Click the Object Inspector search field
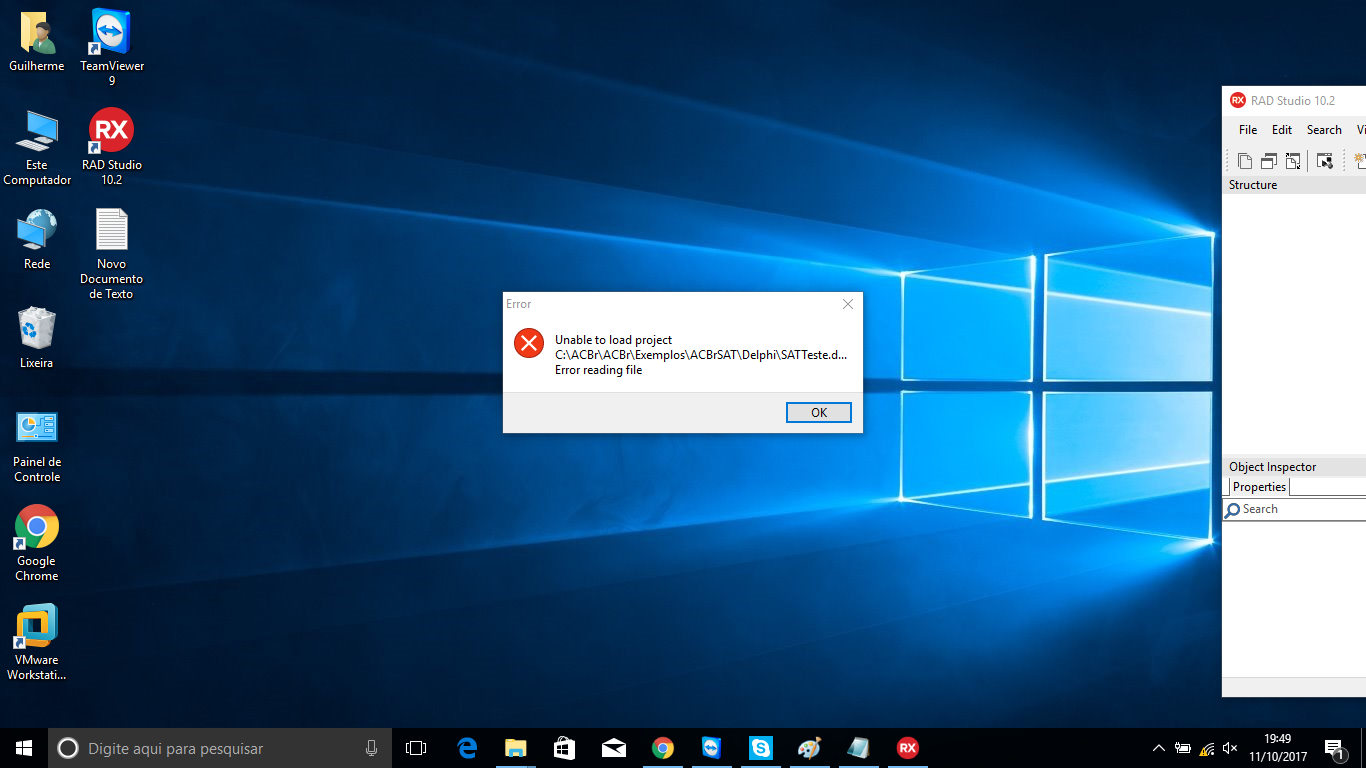The width and height of the screenshot is (1366, 768). [1295, 509]
